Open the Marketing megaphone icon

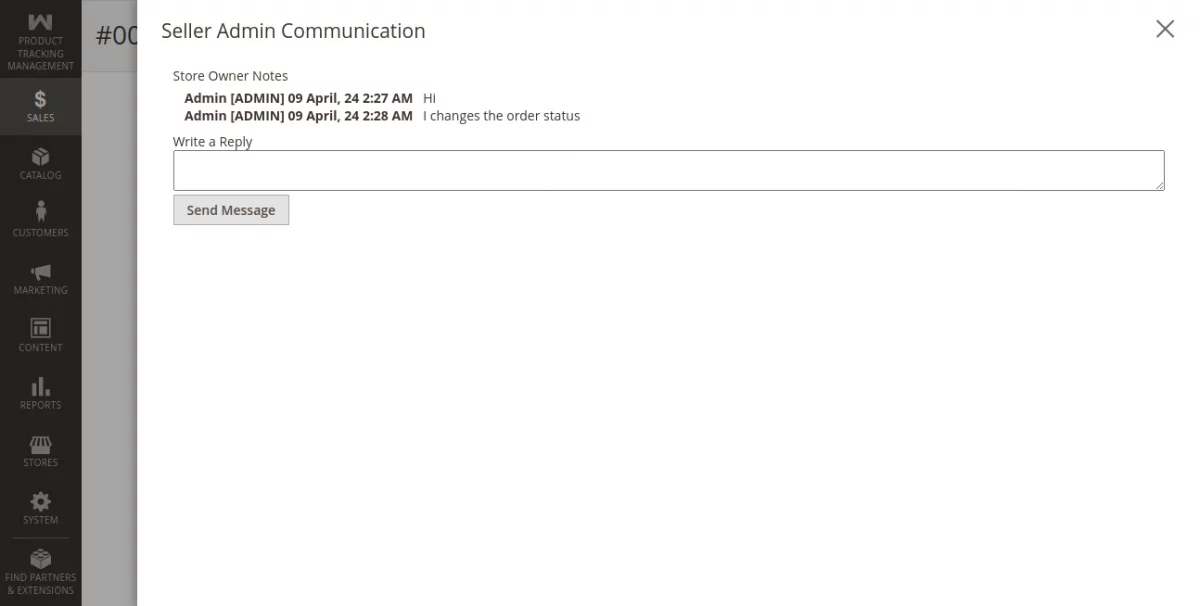click(40, 272)
